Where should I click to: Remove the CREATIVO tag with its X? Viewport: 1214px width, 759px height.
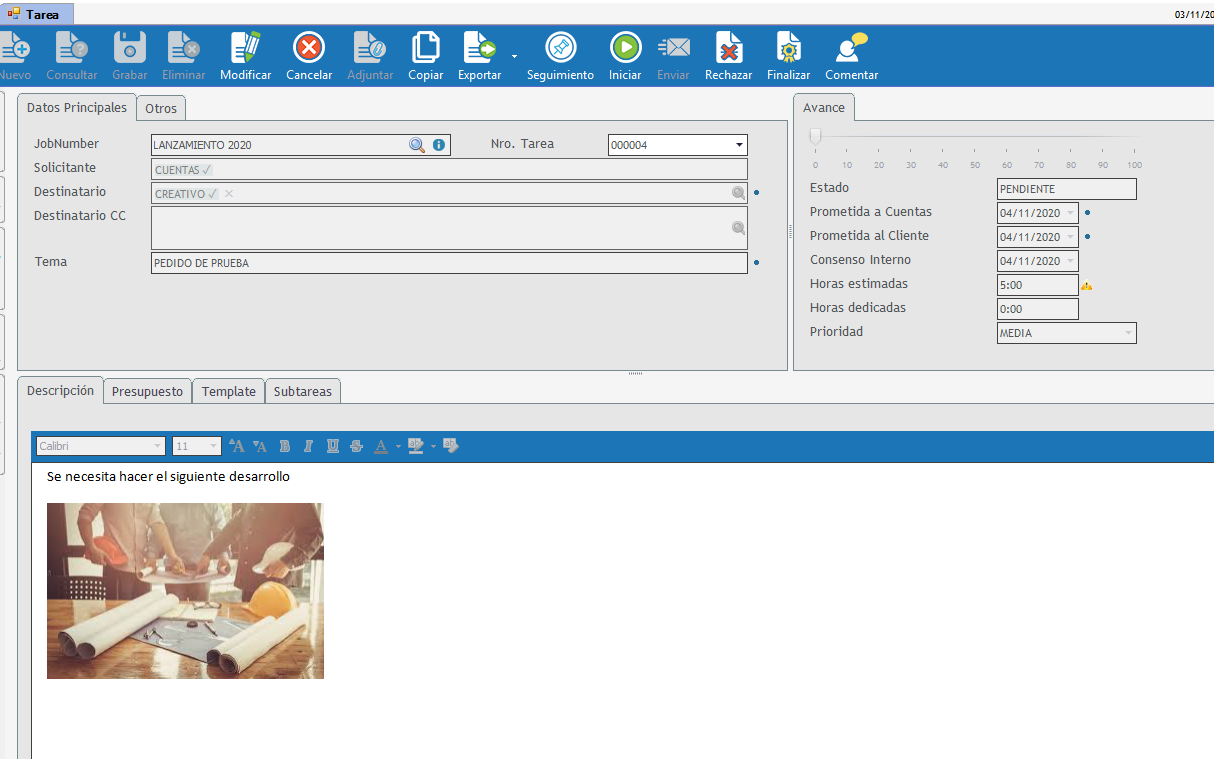point(229,194)
